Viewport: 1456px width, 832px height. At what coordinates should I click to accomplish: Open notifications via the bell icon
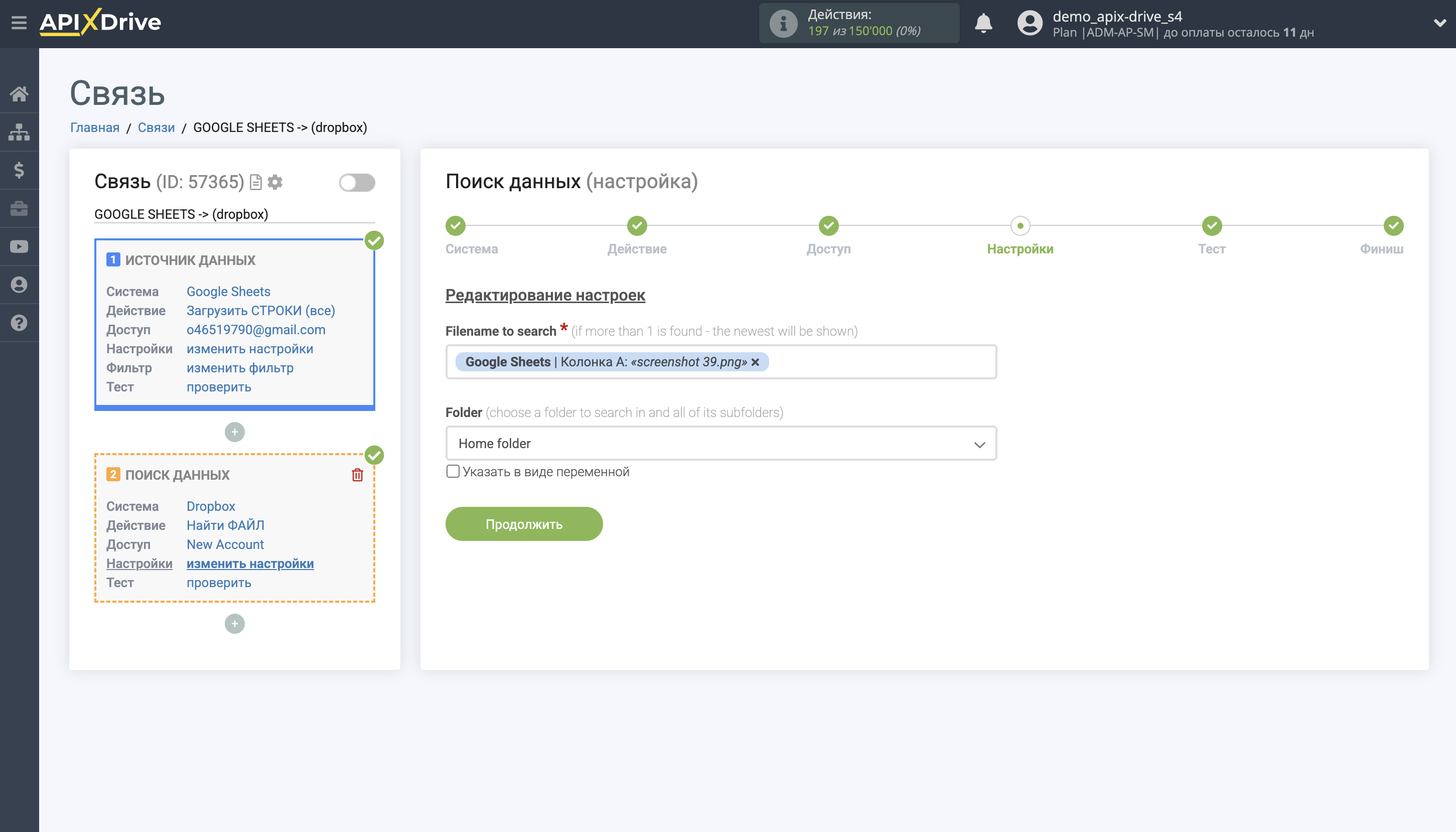[983, 23]
